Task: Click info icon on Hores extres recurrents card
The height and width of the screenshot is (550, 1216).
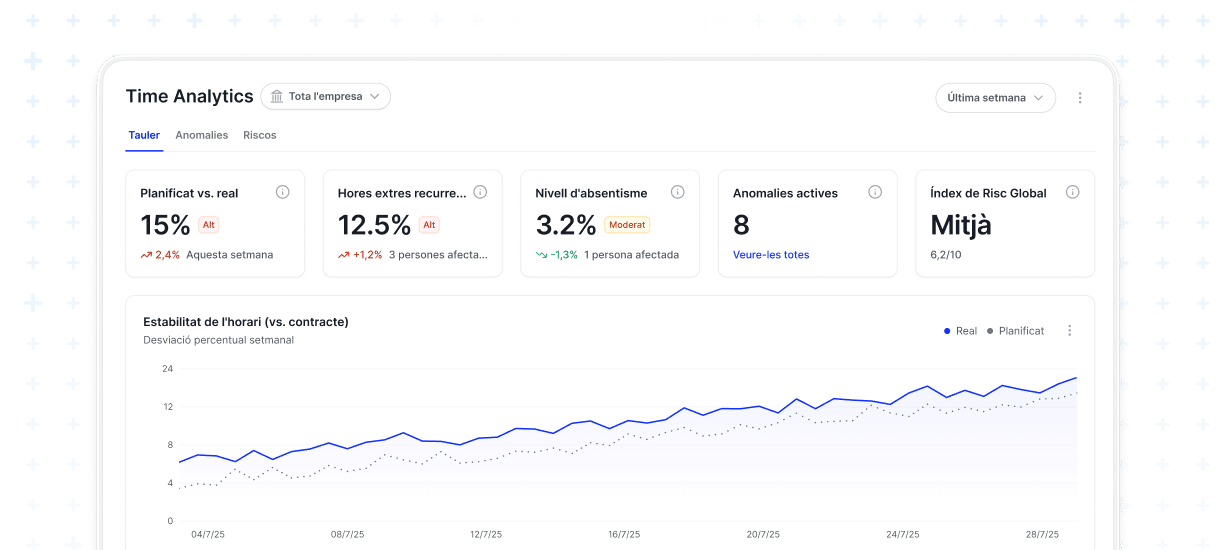Action: [480, 192]
